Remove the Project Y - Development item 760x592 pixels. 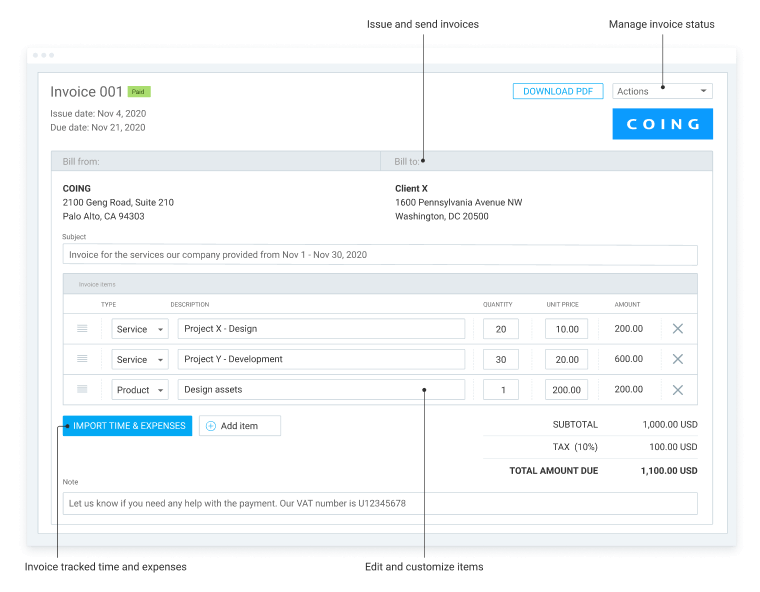pos(678,359)
